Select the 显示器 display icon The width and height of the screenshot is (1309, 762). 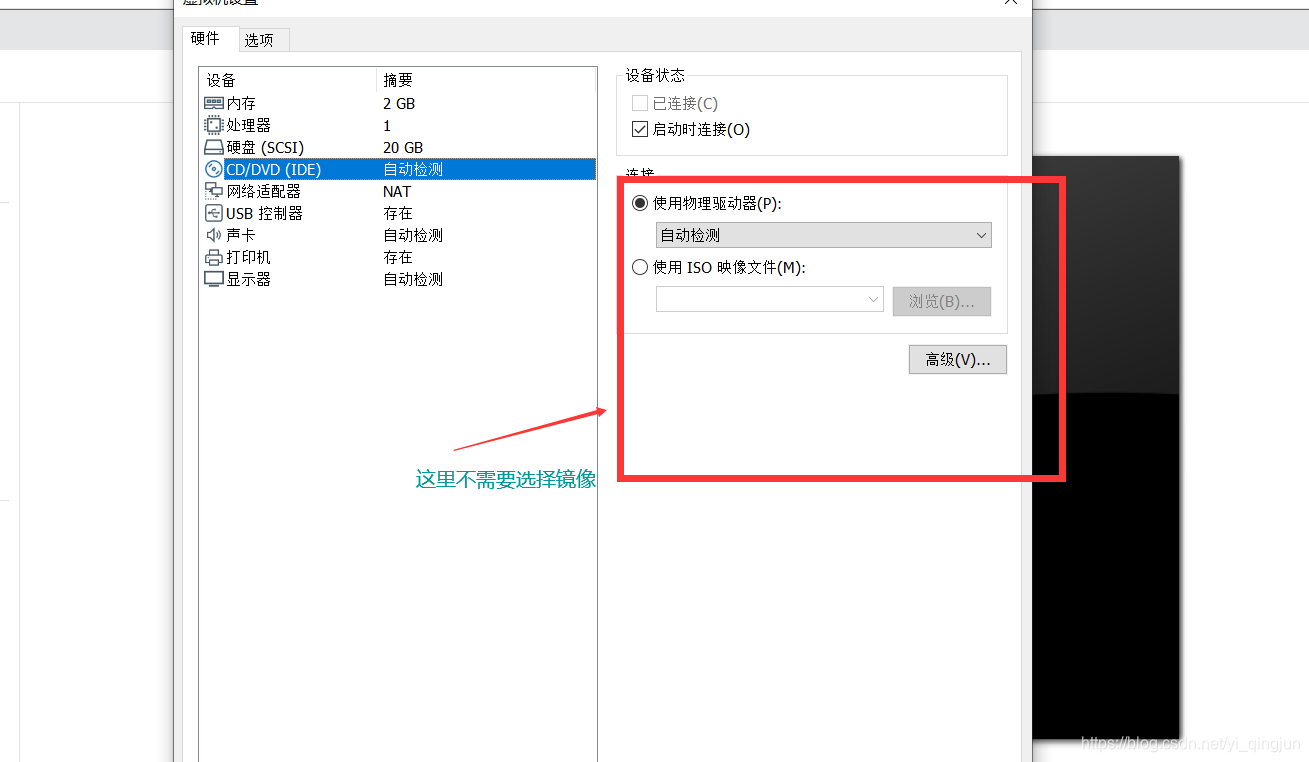click(x=215, y=279)
